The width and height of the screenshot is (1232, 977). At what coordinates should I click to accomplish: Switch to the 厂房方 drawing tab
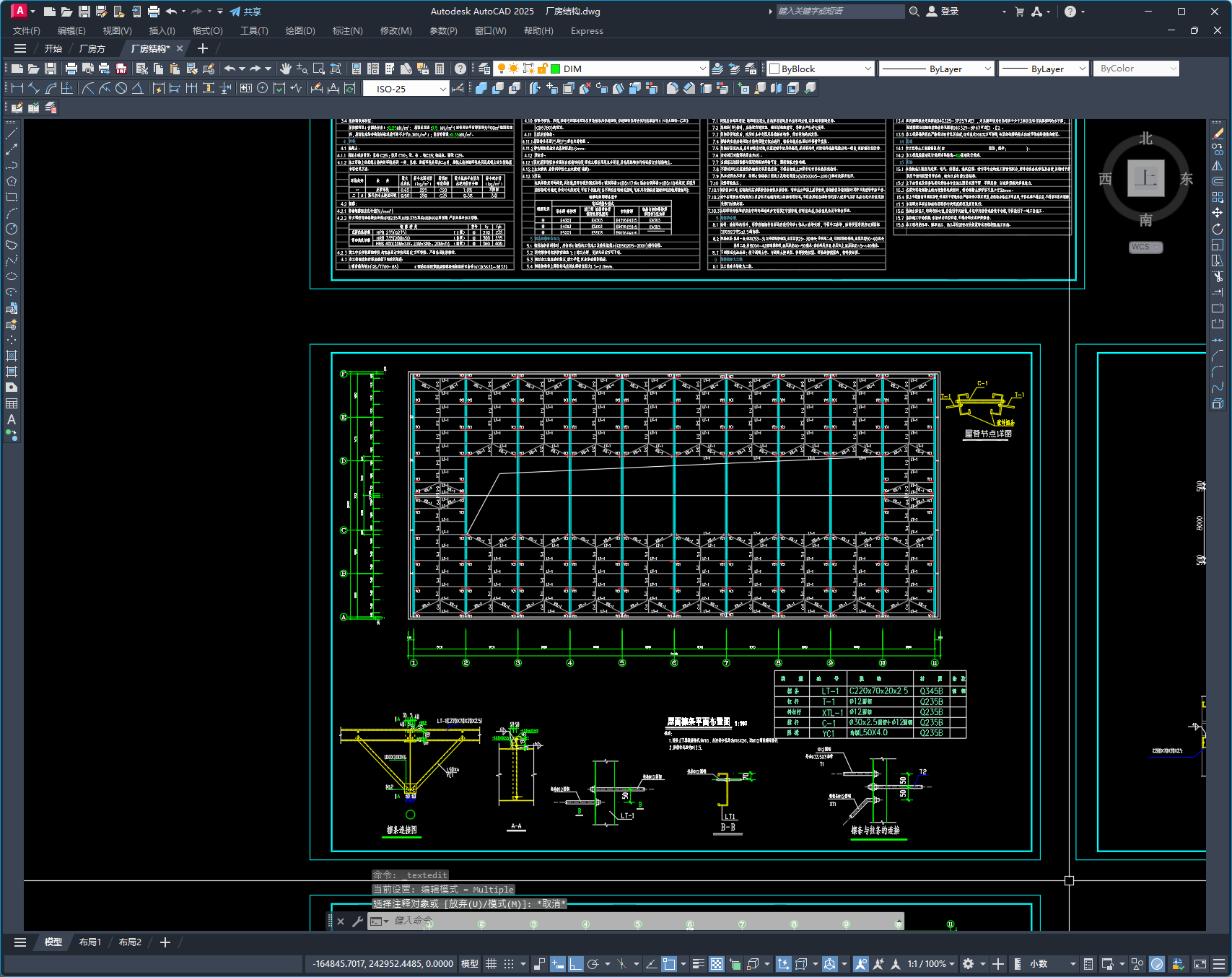pos(92,48)
